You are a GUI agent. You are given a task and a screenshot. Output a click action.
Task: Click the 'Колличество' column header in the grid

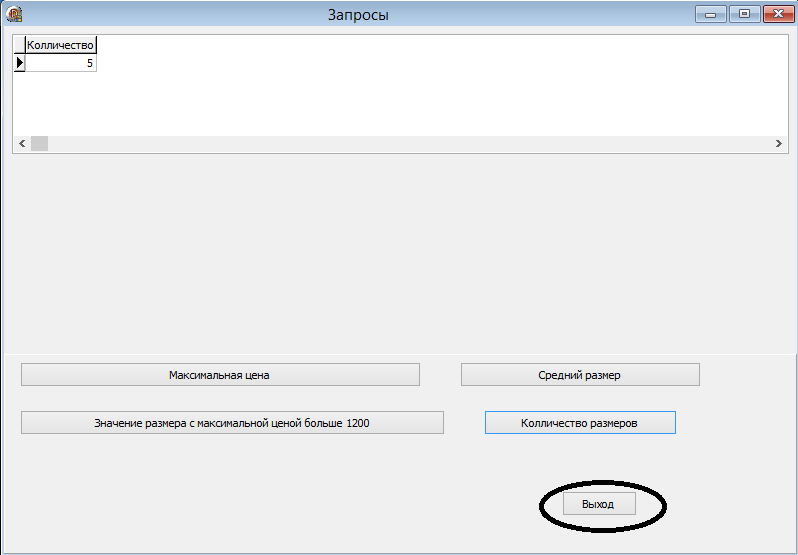[61, 45]
